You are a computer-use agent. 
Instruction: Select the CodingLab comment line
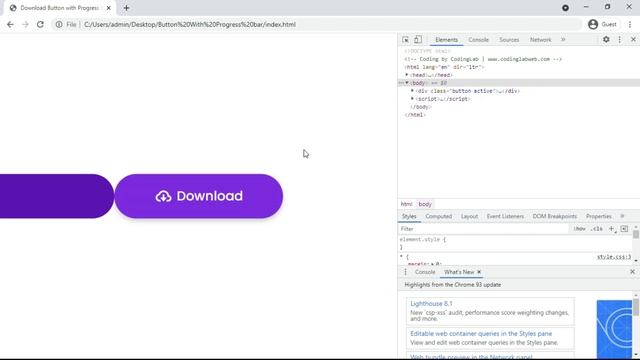coord(483,59)
